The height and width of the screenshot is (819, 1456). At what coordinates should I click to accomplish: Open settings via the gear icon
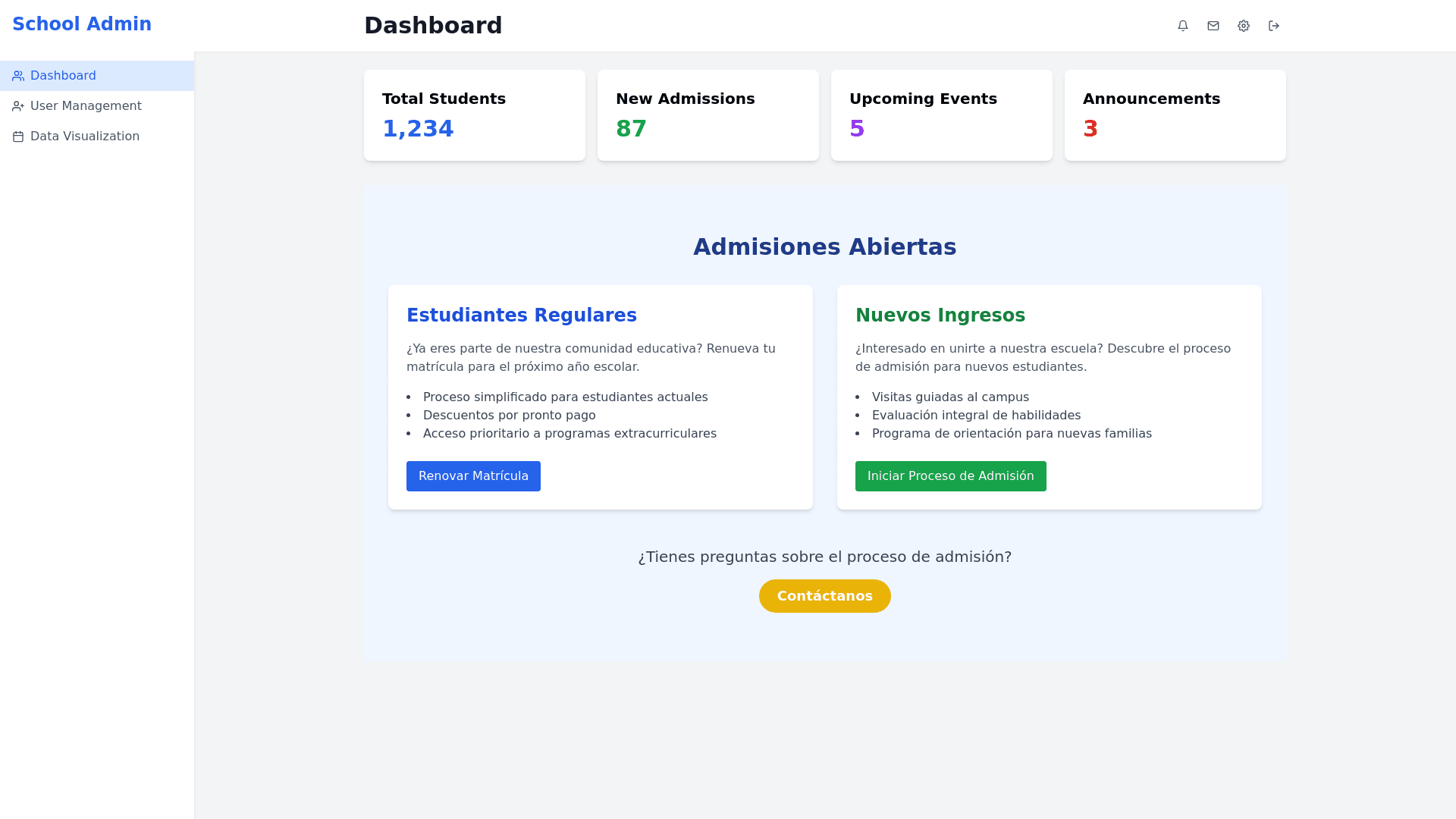point(1244,26)
